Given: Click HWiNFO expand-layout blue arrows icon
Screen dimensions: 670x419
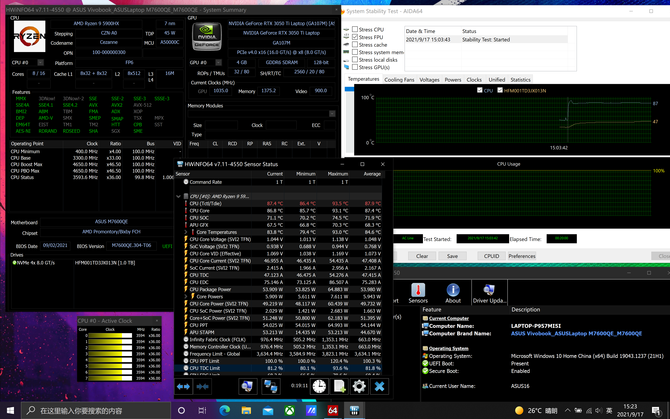Looking at the screenshot, I should coord(183,387).
